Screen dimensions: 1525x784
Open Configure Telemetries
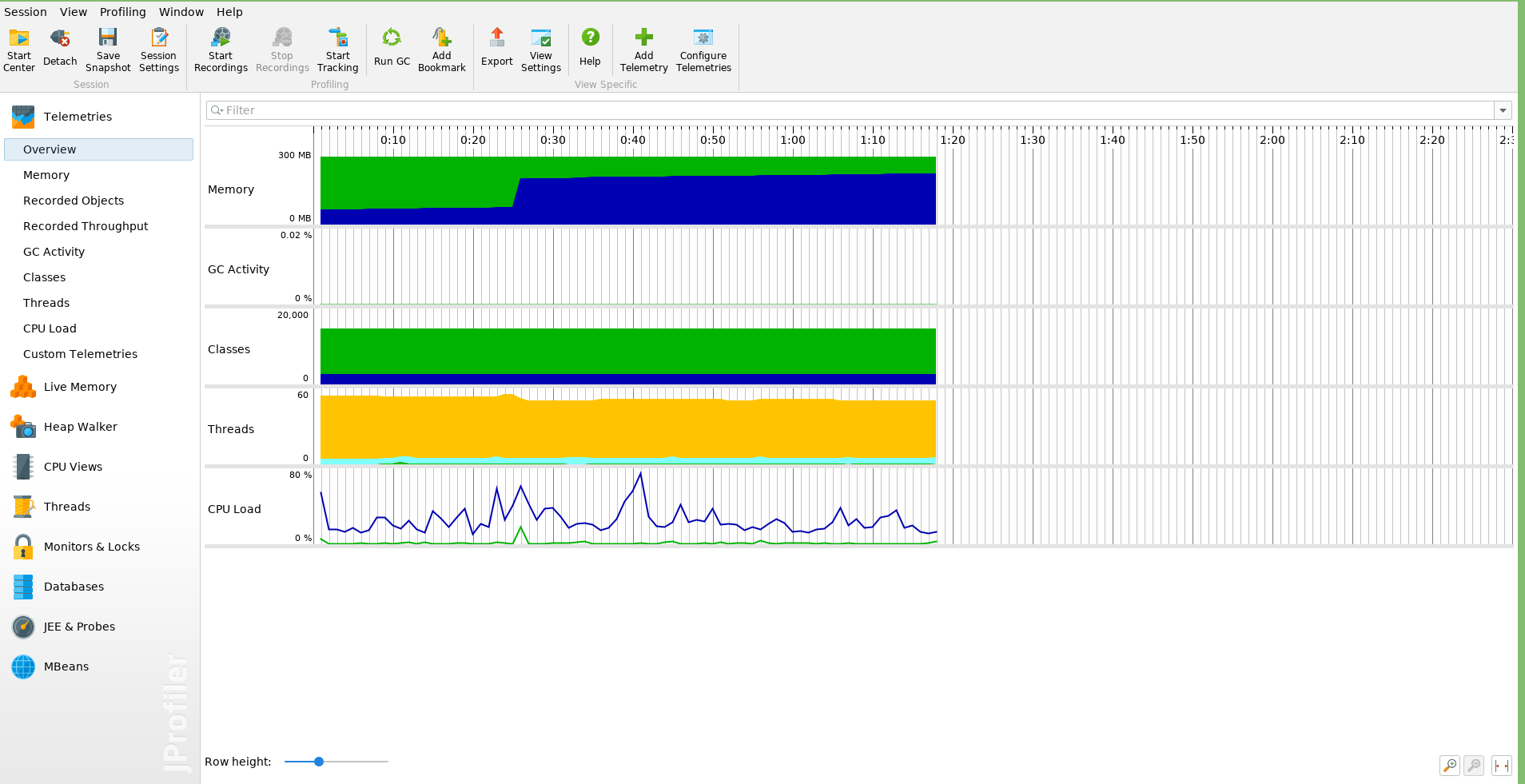pos(703,50)
